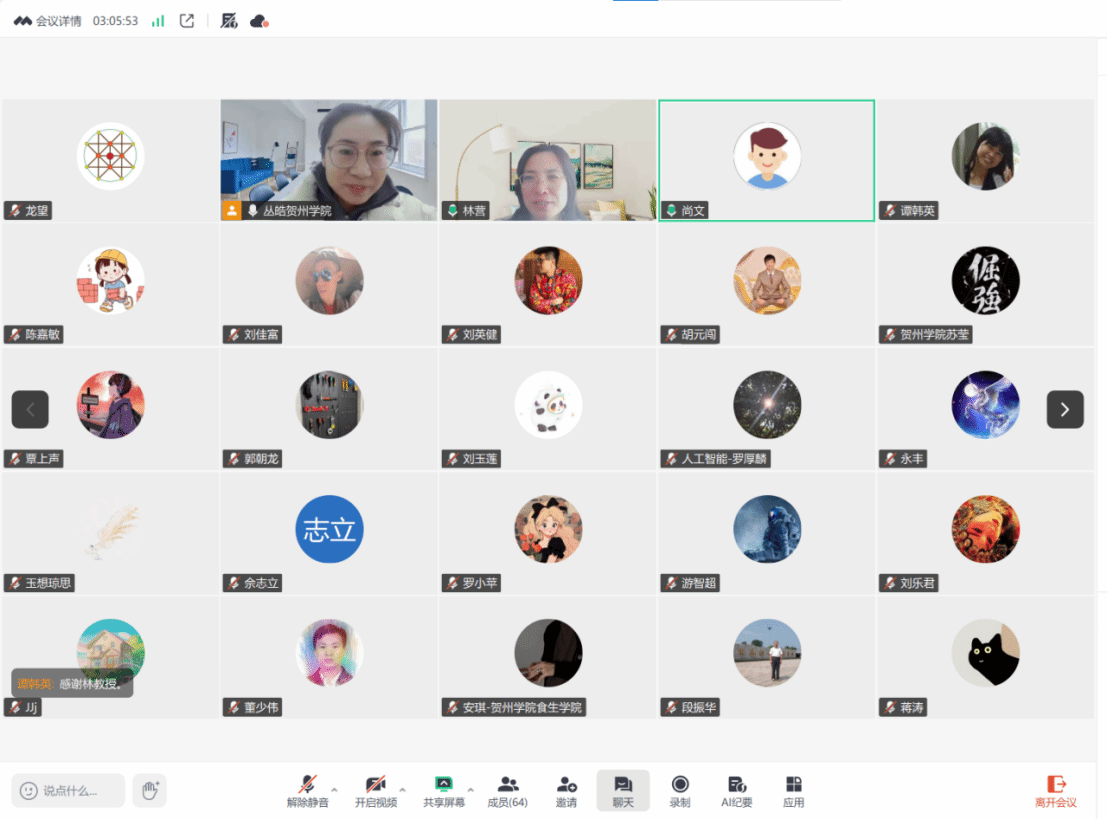Click the 离开会议 leave meeting button
The image size is (1108, 819).
click(x=1055, y=790)
